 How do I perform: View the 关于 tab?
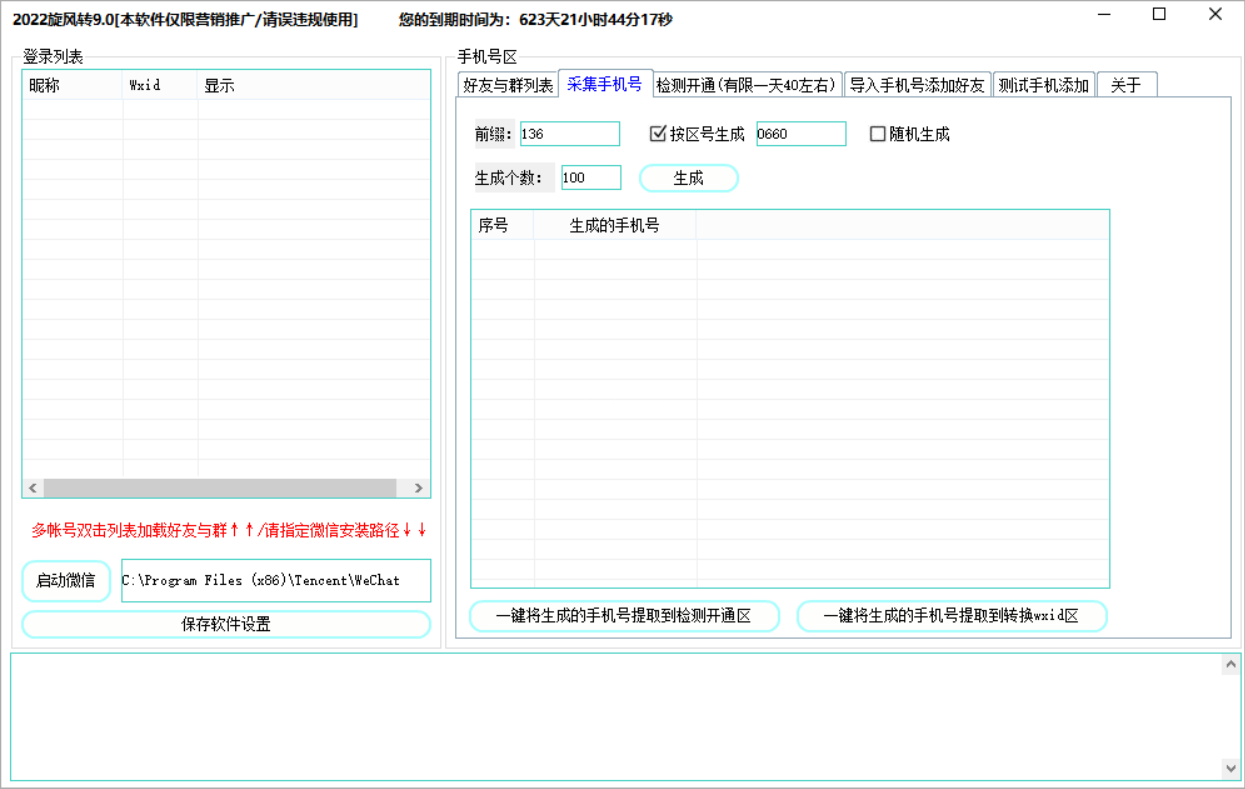point(1126,84)
